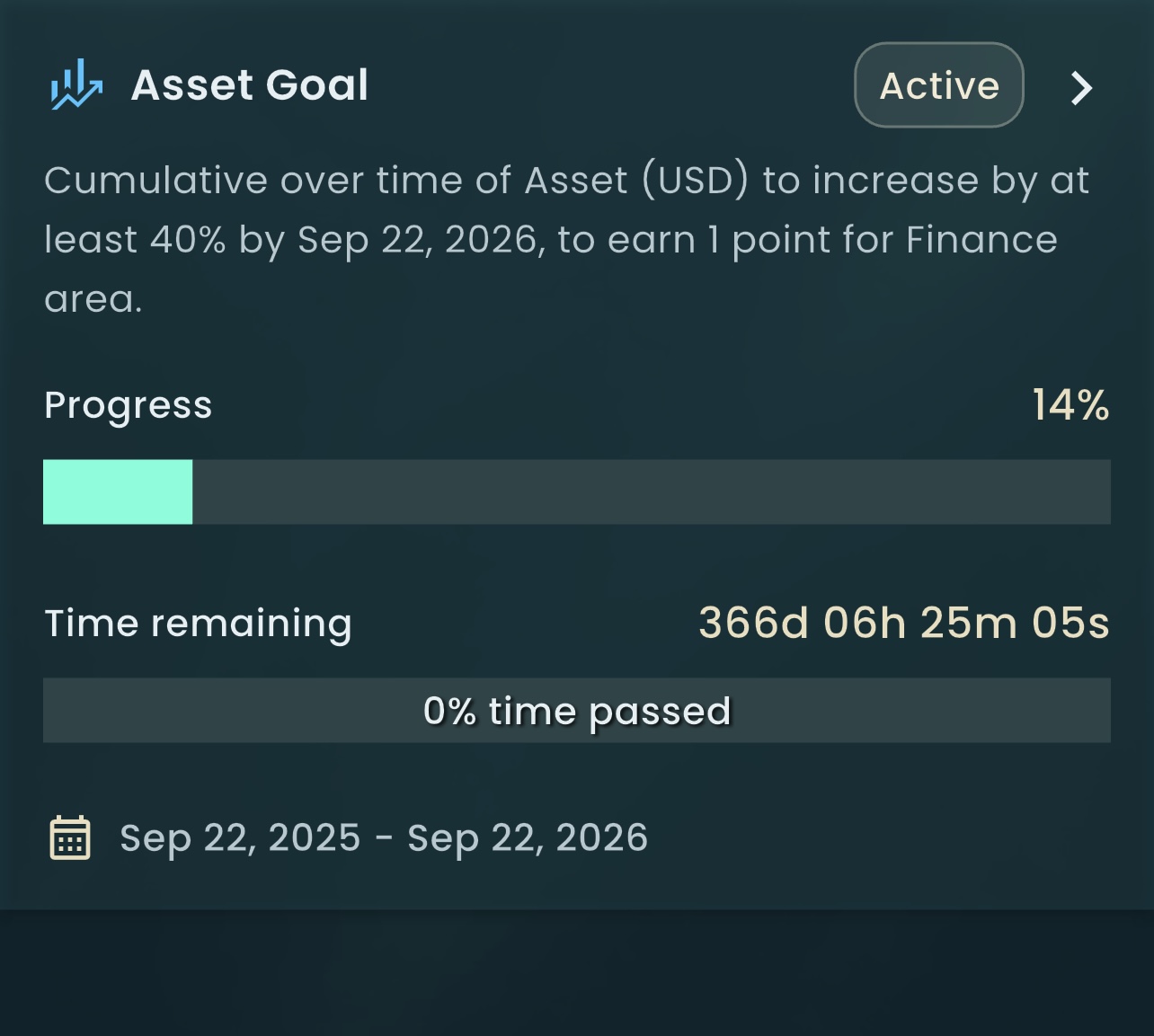This screenshot has width=1154, height=1036.
Task: Click the teal progress bar fill
Action: coord(118,491)
